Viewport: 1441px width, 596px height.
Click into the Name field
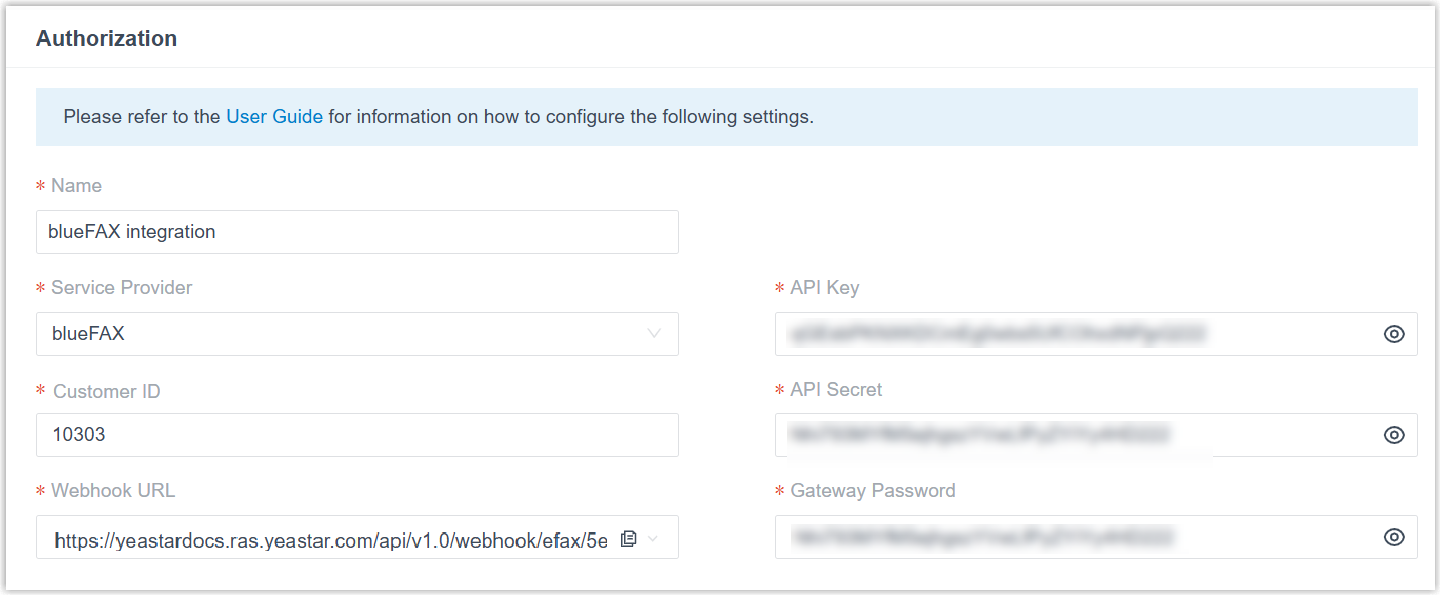pyautogui.click(x=357, y=232)
